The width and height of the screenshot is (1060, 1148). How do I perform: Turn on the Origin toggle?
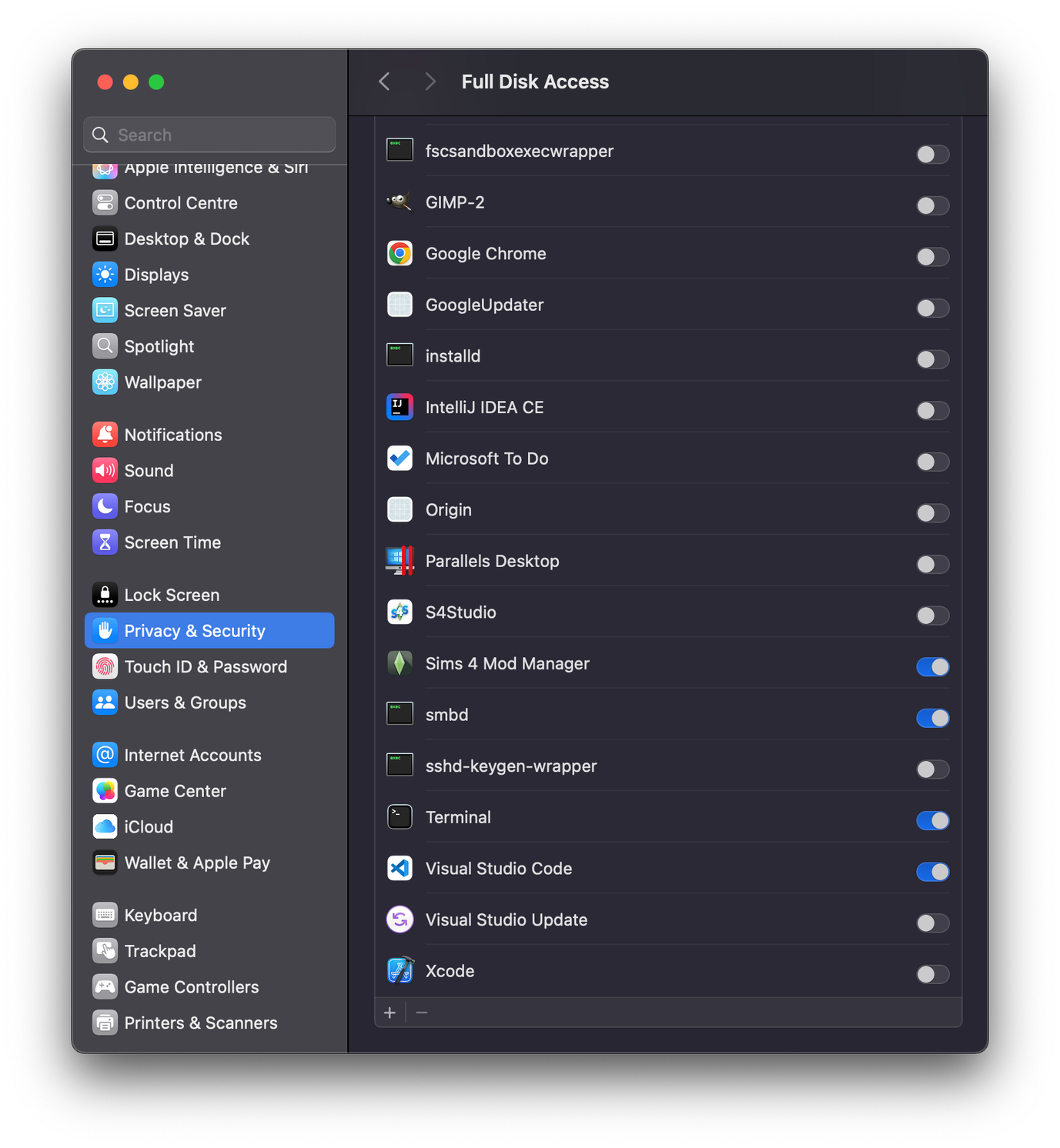(x=932, y=513)
